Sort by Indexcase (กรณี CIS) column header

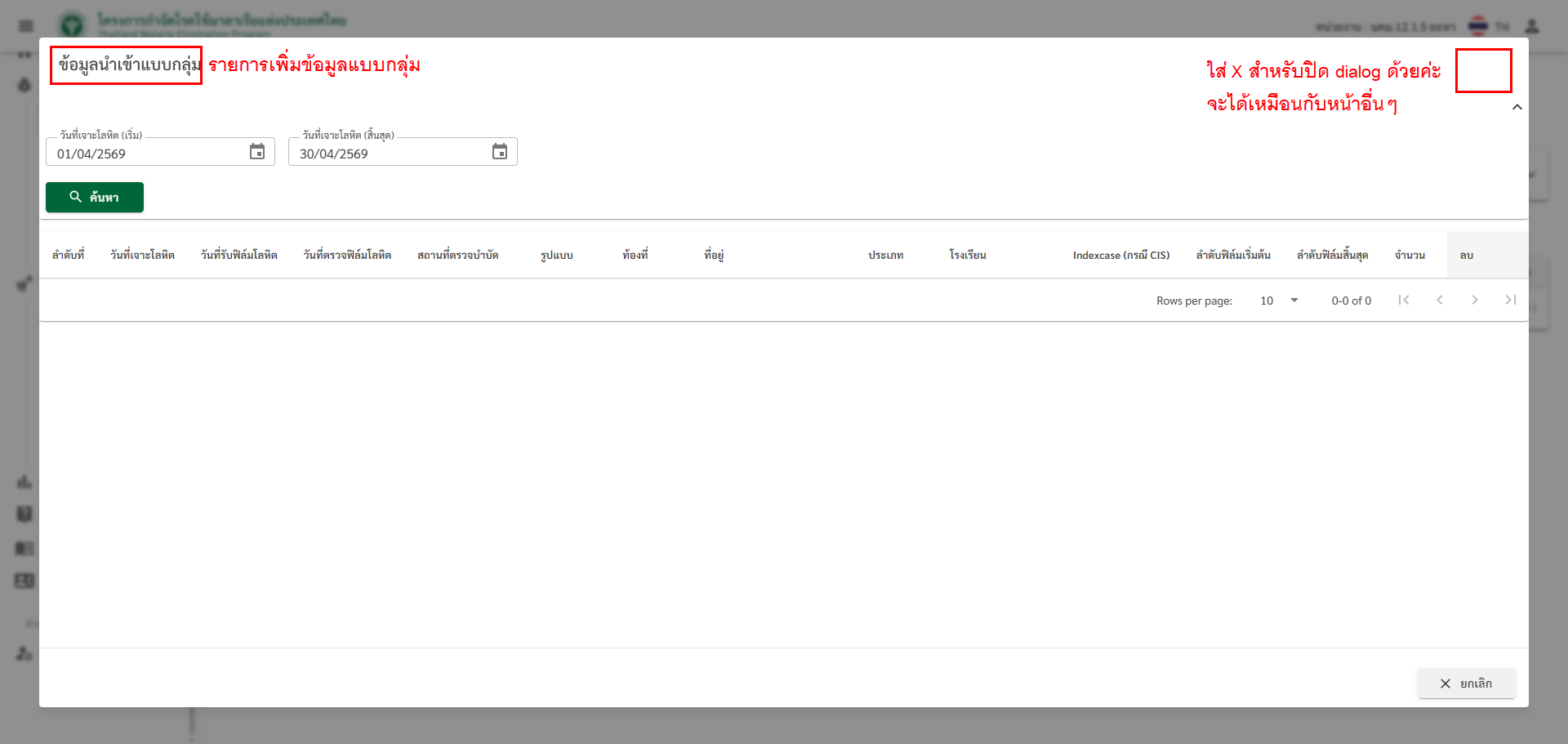point(1120,256)
